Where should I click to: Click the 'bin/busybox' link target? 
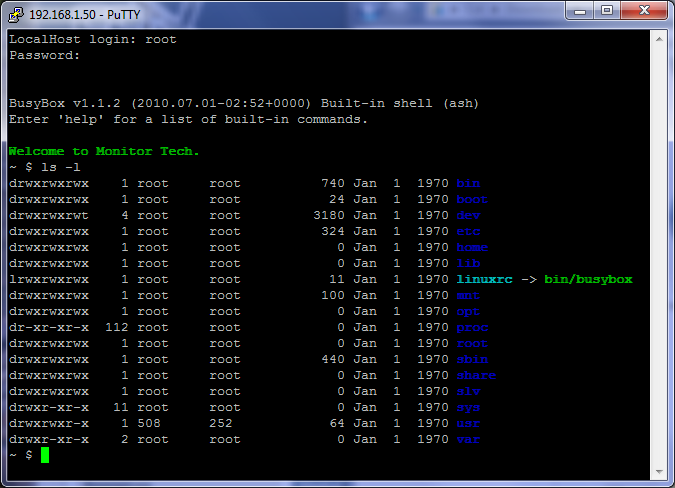pos(588,280)
